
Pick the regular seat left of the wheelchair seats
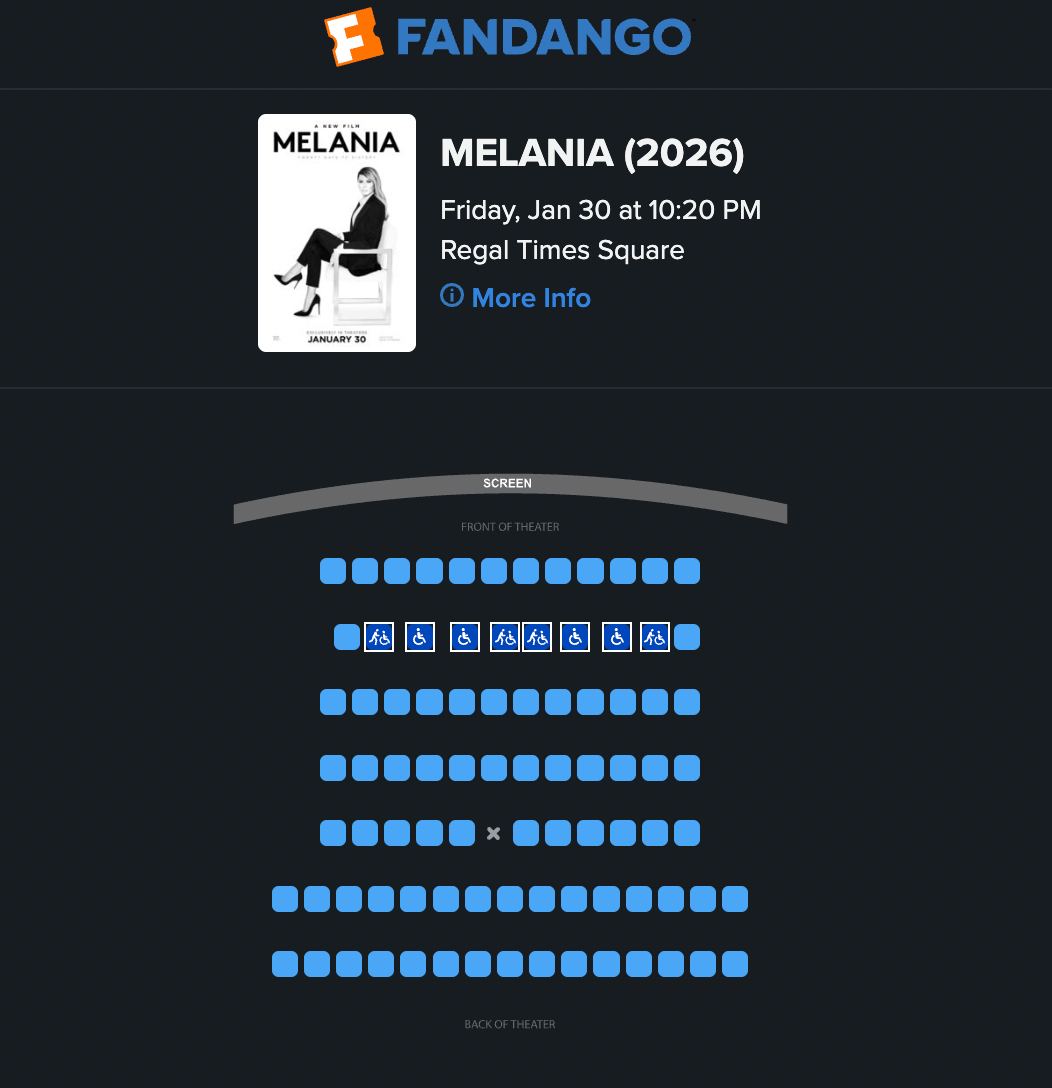click(x=347, y=637)
